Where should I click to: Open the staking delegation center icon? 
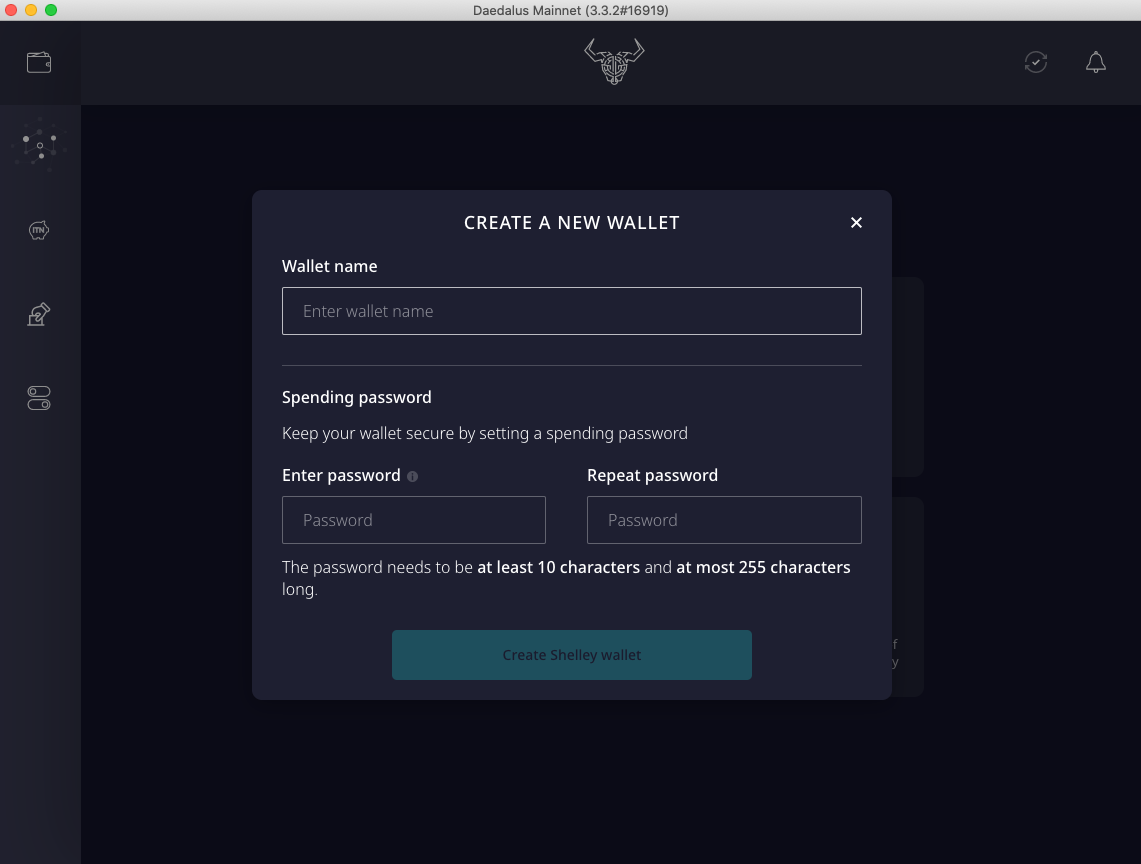(39, 145)
